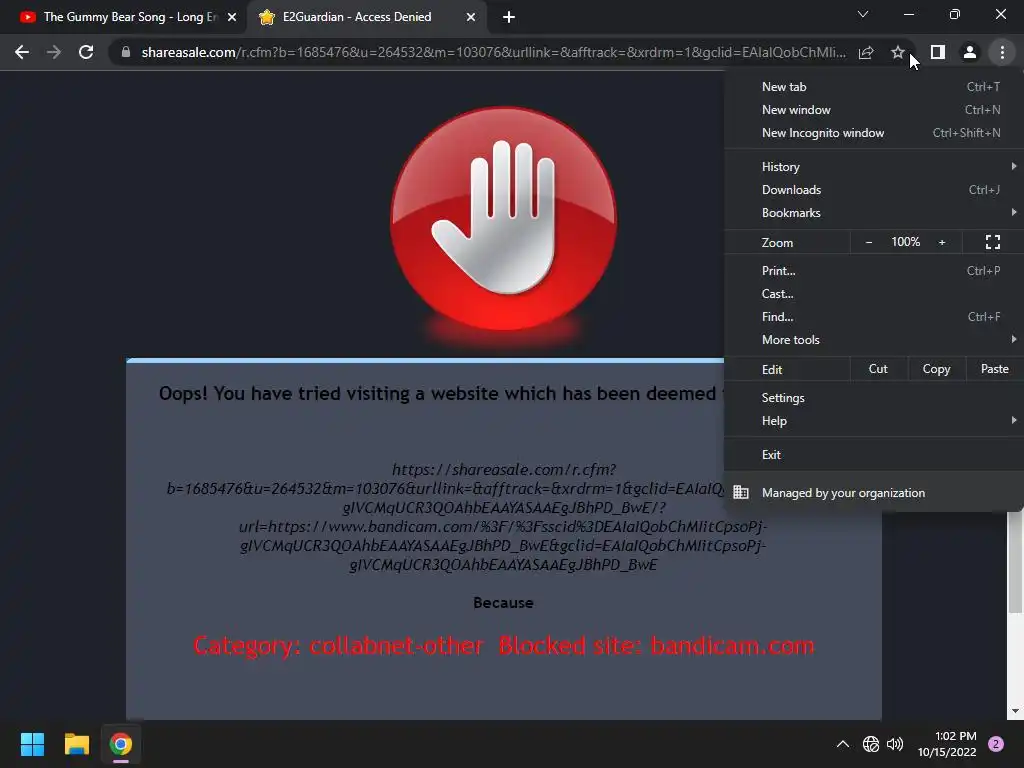This screenshot has width=1024, height=768.
Task: Enter fullscreen via the zoom row icon
Action: 993,242
